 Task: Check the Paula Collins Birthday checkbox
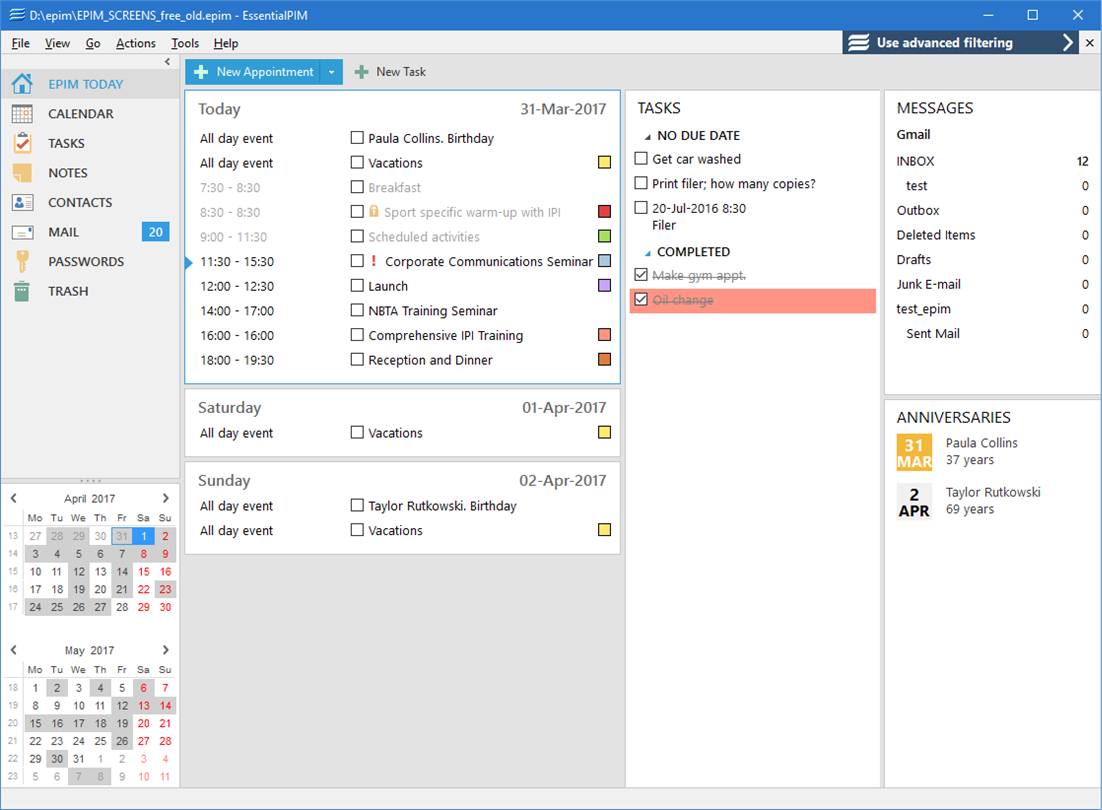pos(357,138)
